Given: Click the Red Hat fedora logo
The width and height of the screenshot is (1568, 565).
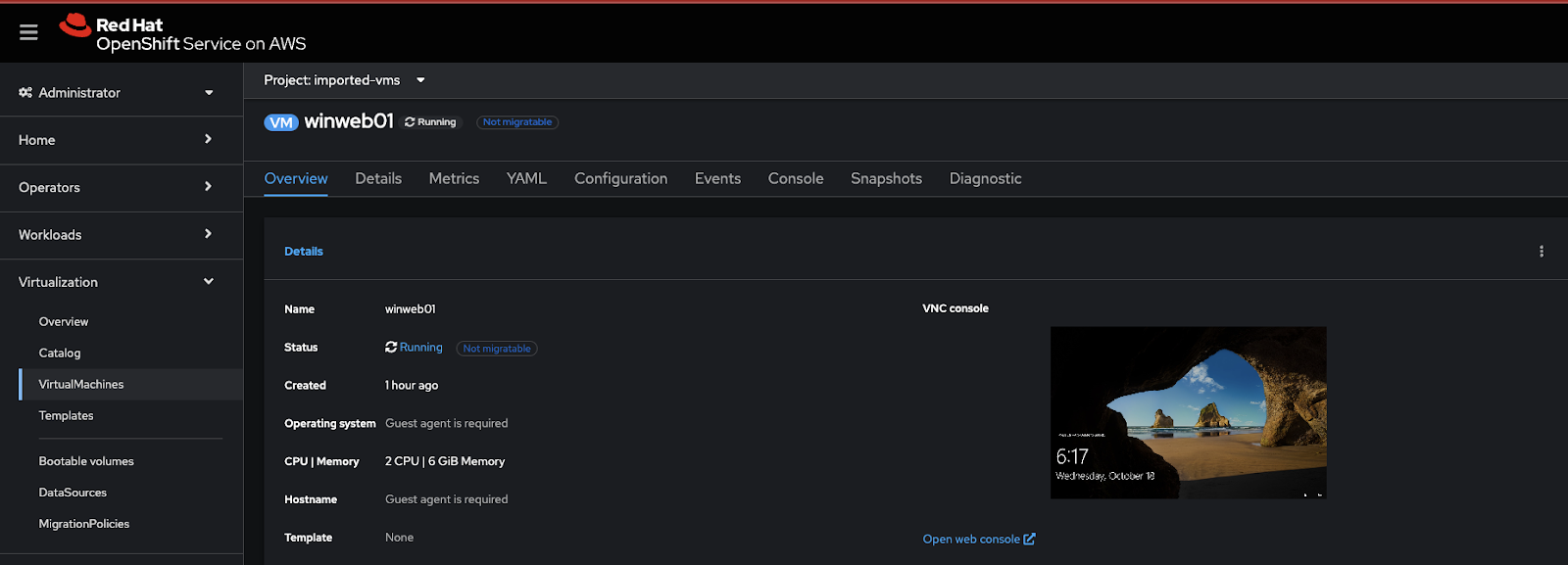Looking at the screenshot, I should [75, 25].
